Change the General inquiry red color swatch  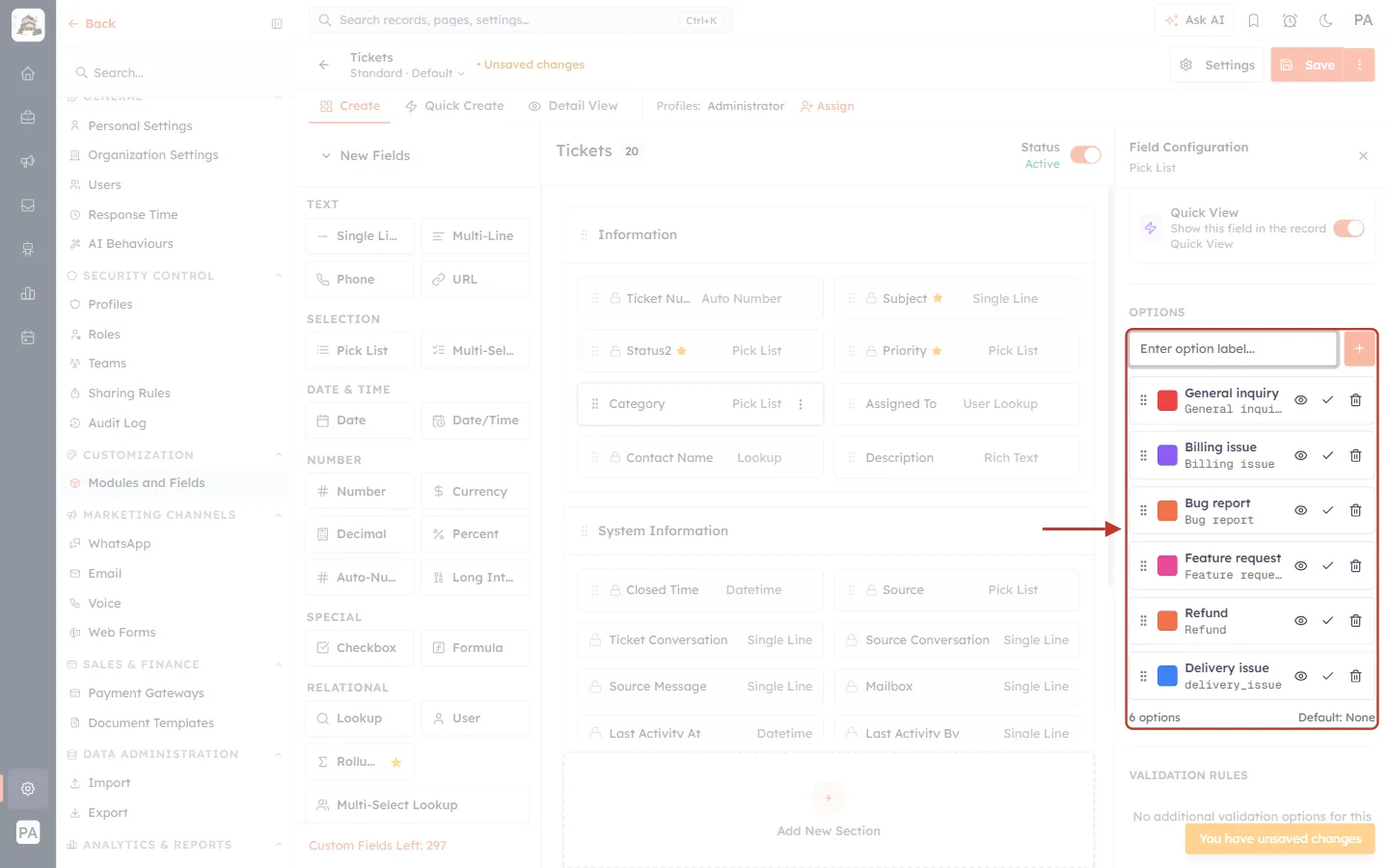point(1167,400)
